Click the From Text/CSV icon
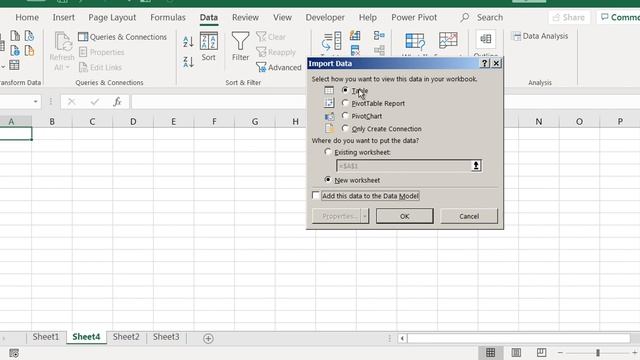Image resolution: width=640 pixels, height=360 pixels. point(15,36)
